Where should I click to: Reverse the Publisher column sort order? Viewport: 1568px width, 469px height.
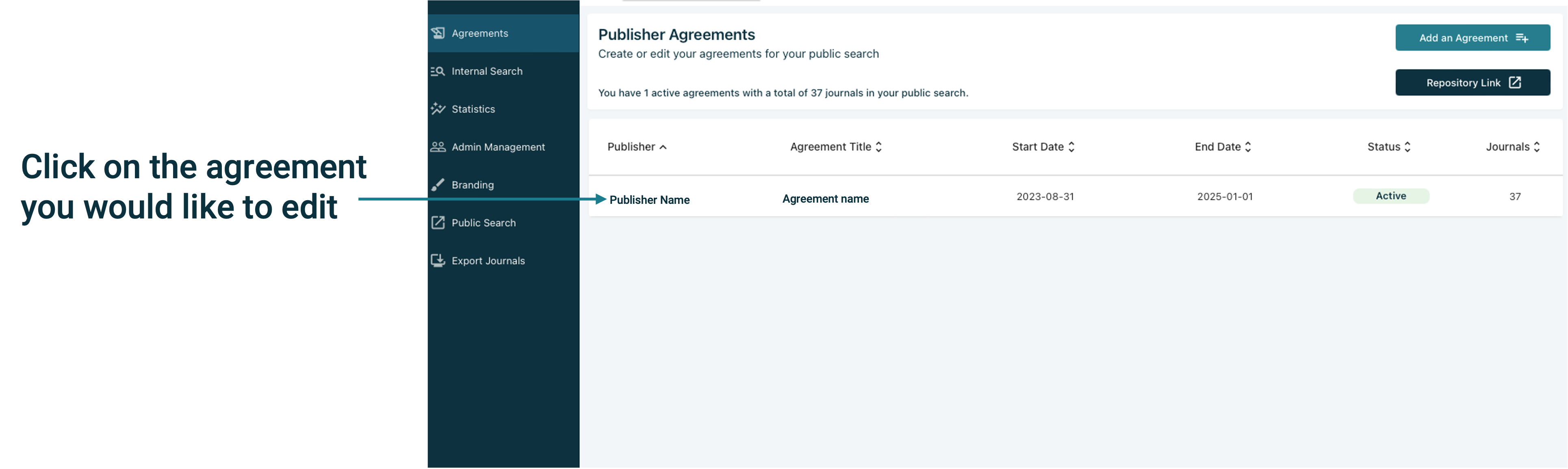(x=663, y=147)
